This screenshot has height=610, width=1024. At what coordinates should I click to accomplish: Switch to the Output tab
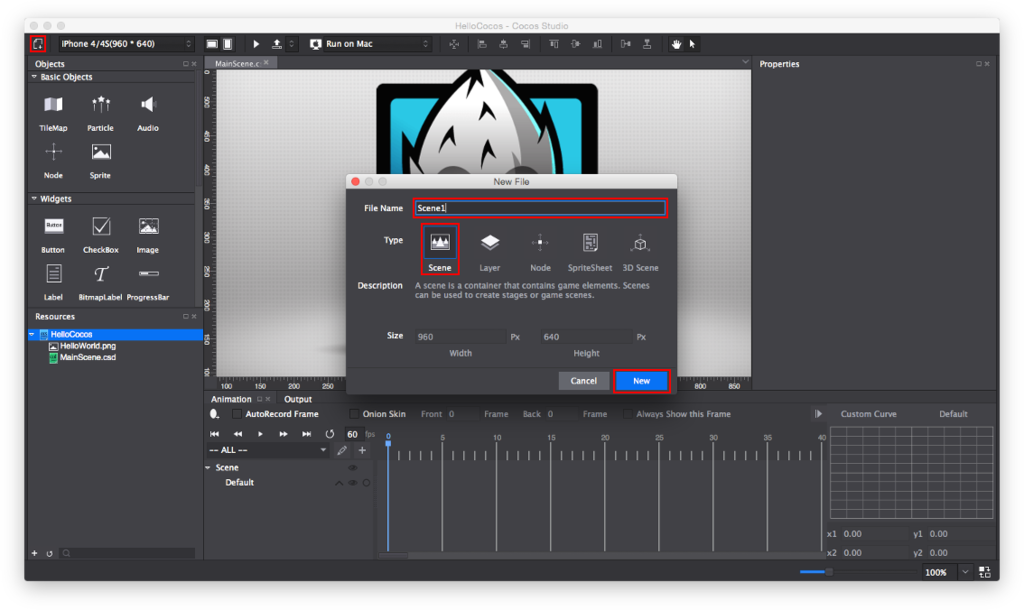point(298,399)
